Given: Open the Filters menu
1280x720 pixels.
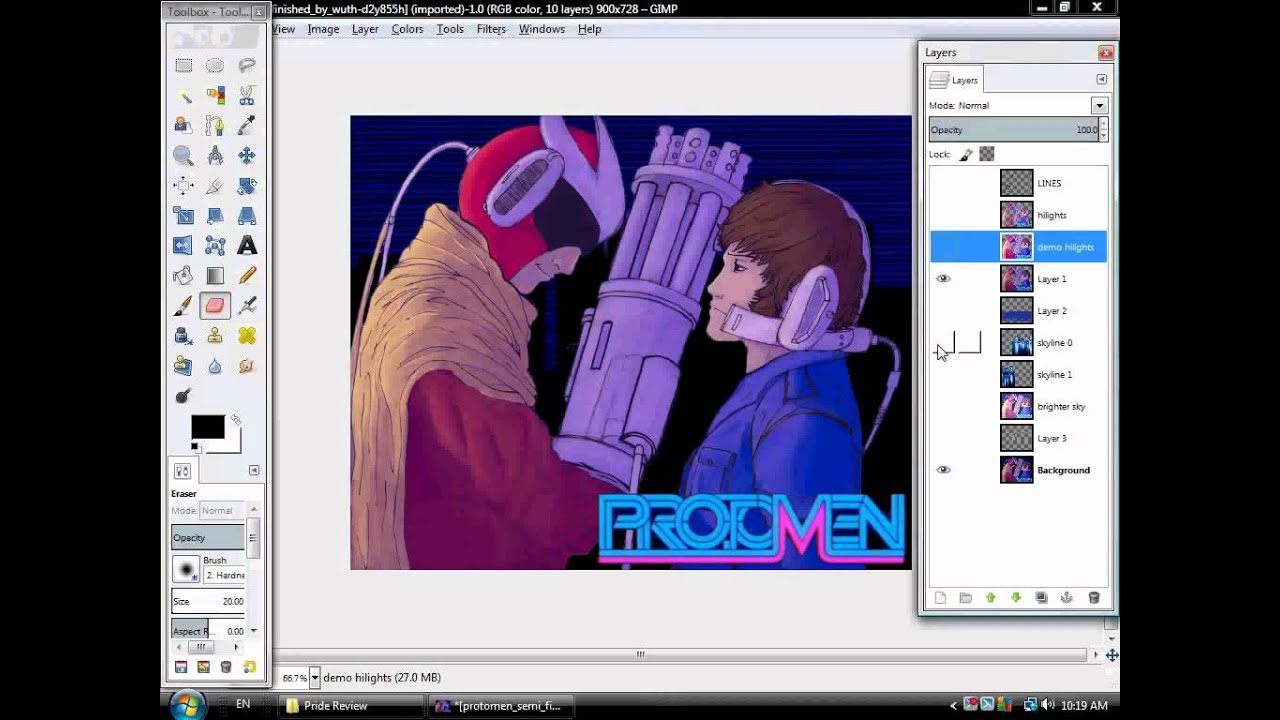Looking at the screenshot, I should pyautogui.click(x=491, y=29).
